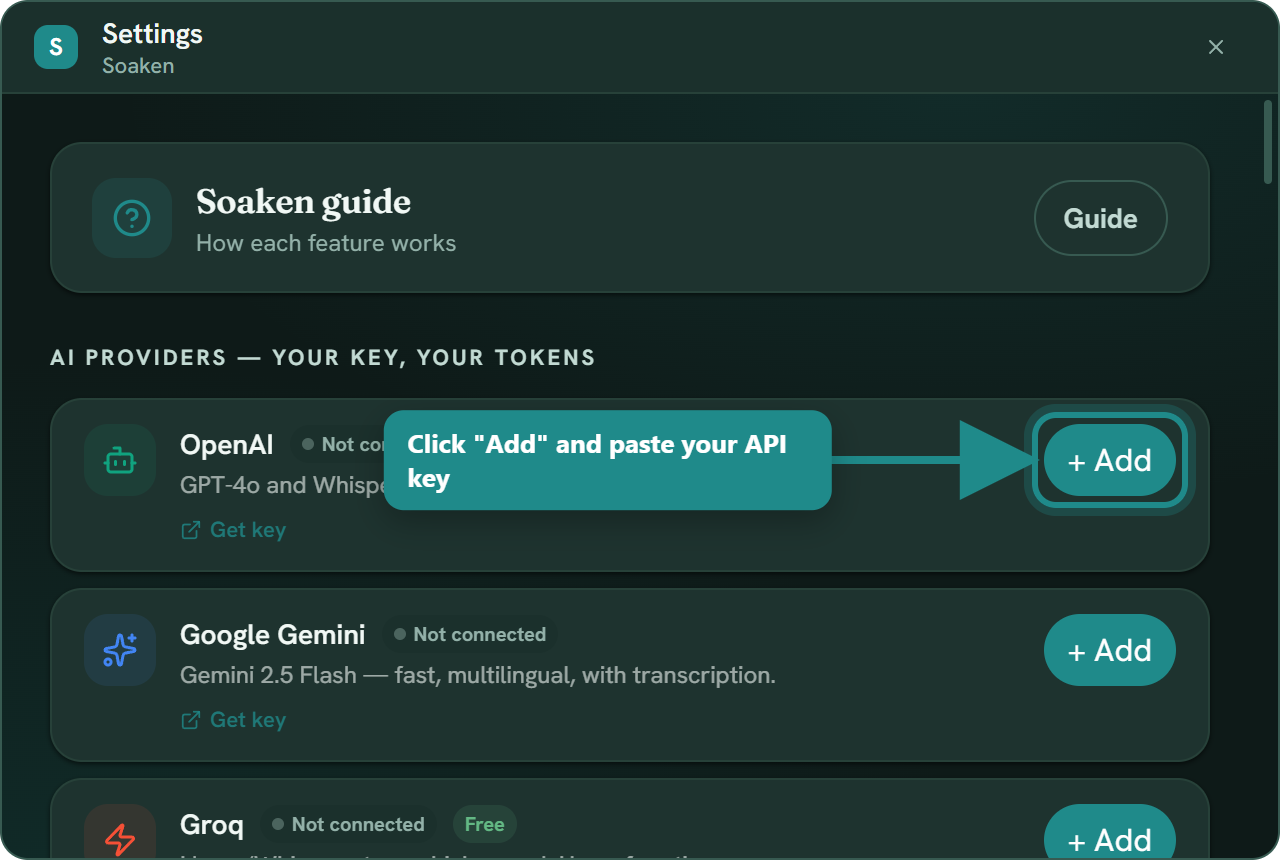This screenshot has width=1280, height=860.
Task: Click the OpenAI robot icon
Action: coord(120,460)
